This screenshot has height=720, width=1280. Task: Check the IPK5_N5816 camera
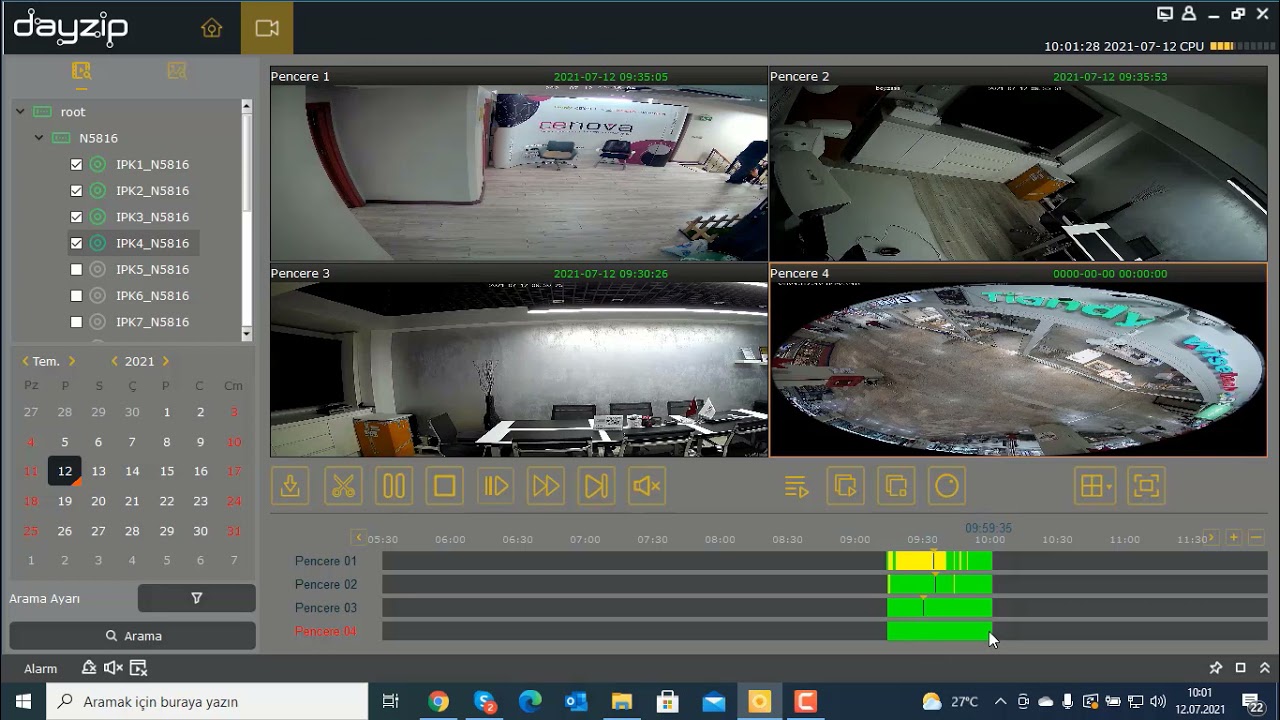76,270
